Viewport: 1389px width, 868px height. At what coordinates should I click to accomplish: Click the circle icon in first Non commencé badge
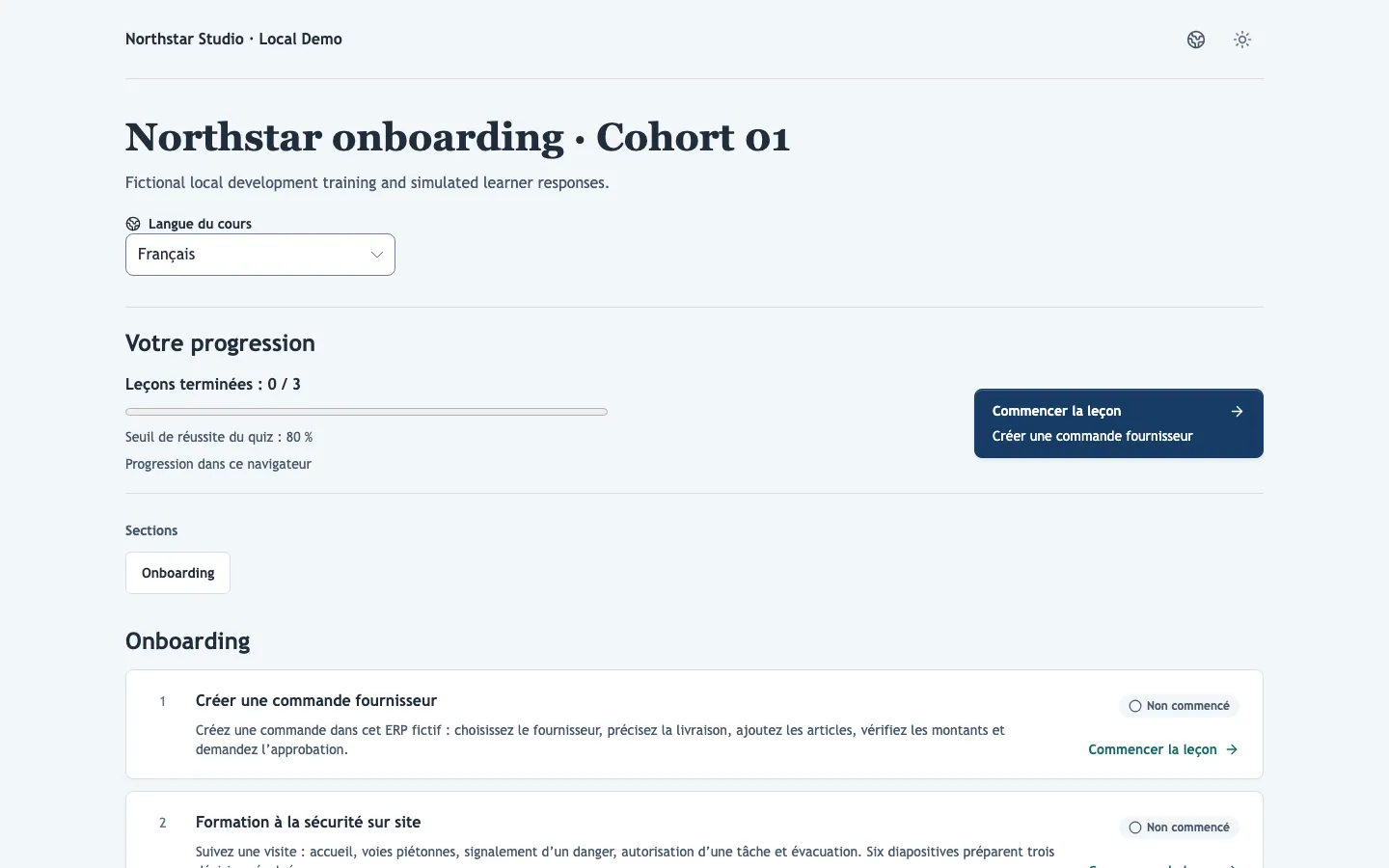1135,706
